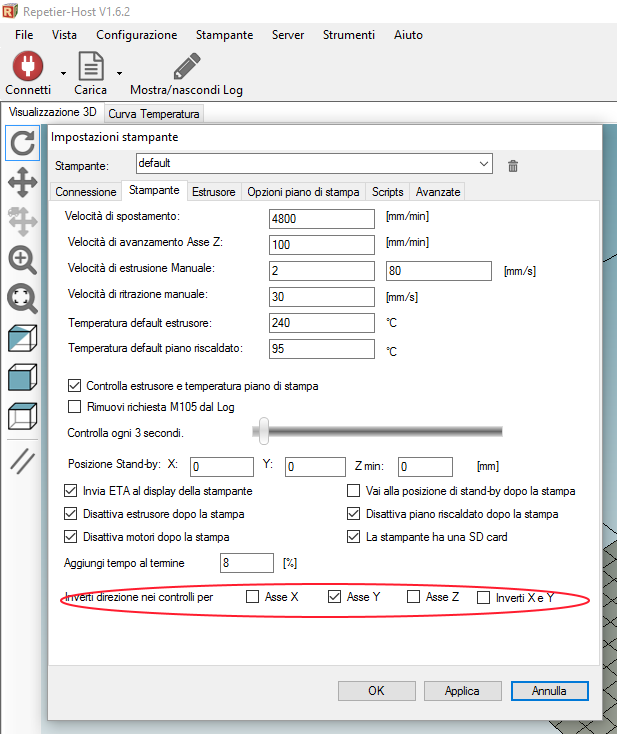Expand the Carica dropdown arrow
The image size is (617, 734).
pos(119,73)
